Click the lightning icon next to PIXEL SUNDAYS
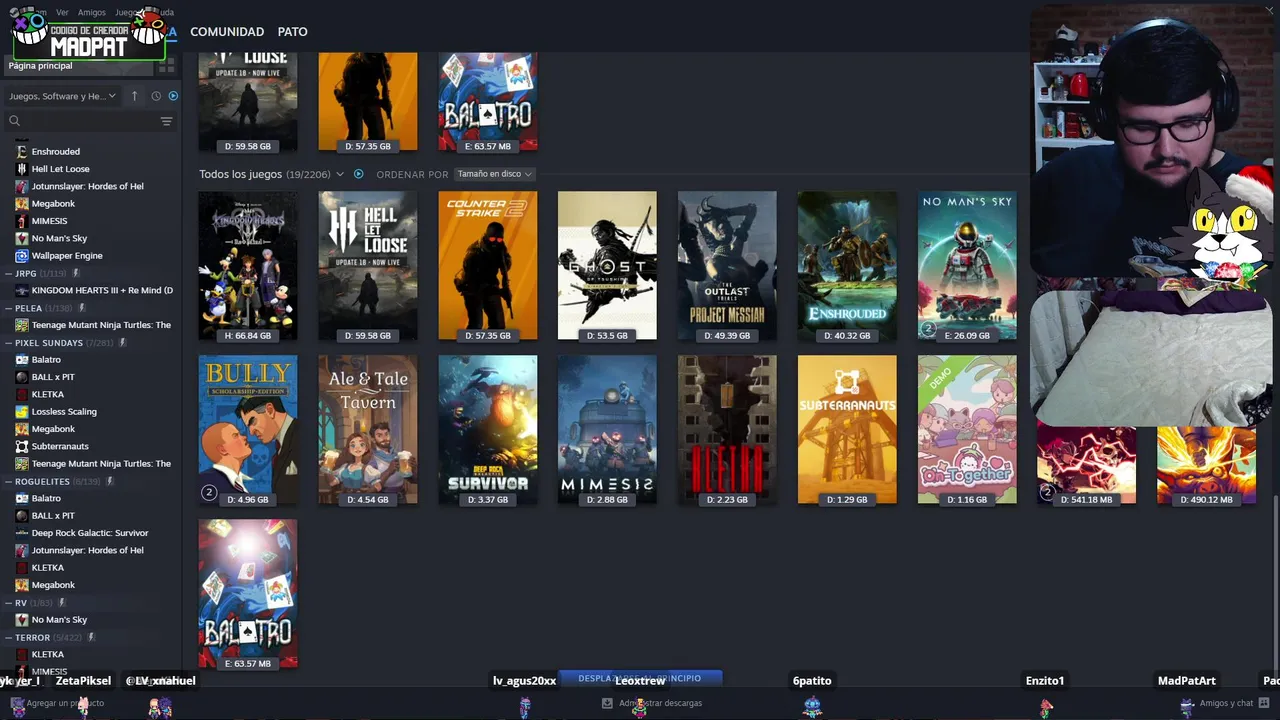This screenshot has height=720, width=1280. coord(122,343)
